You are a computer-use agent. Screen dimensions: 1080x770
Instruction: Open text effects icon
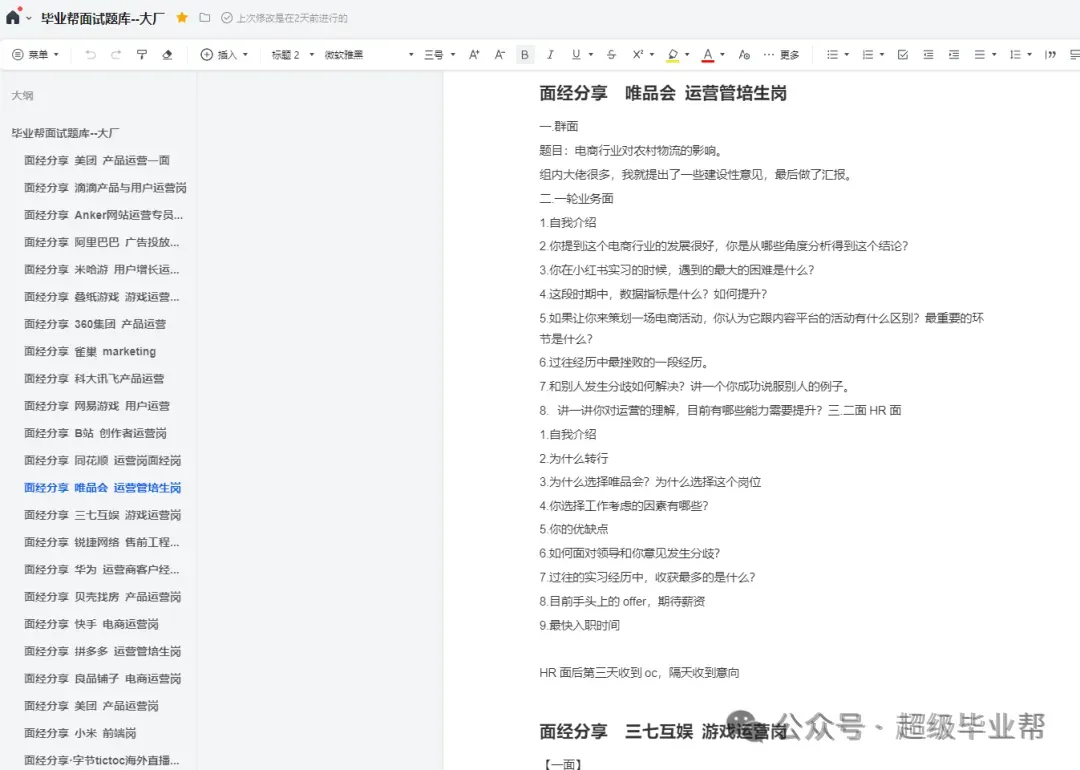click(x=744, y=54)
